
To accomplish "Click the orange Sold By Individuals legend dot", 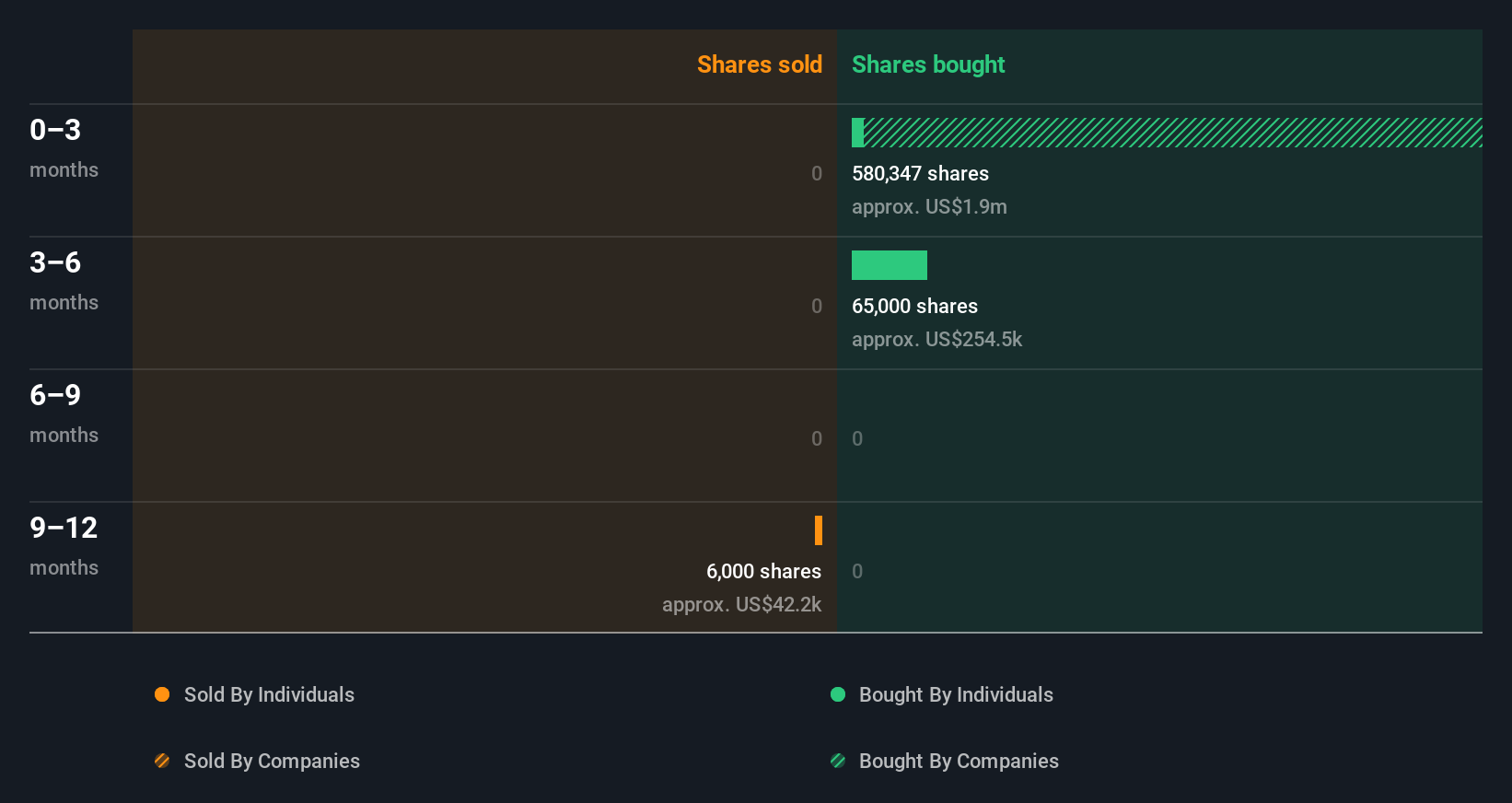I will click(x=162, y=694).
